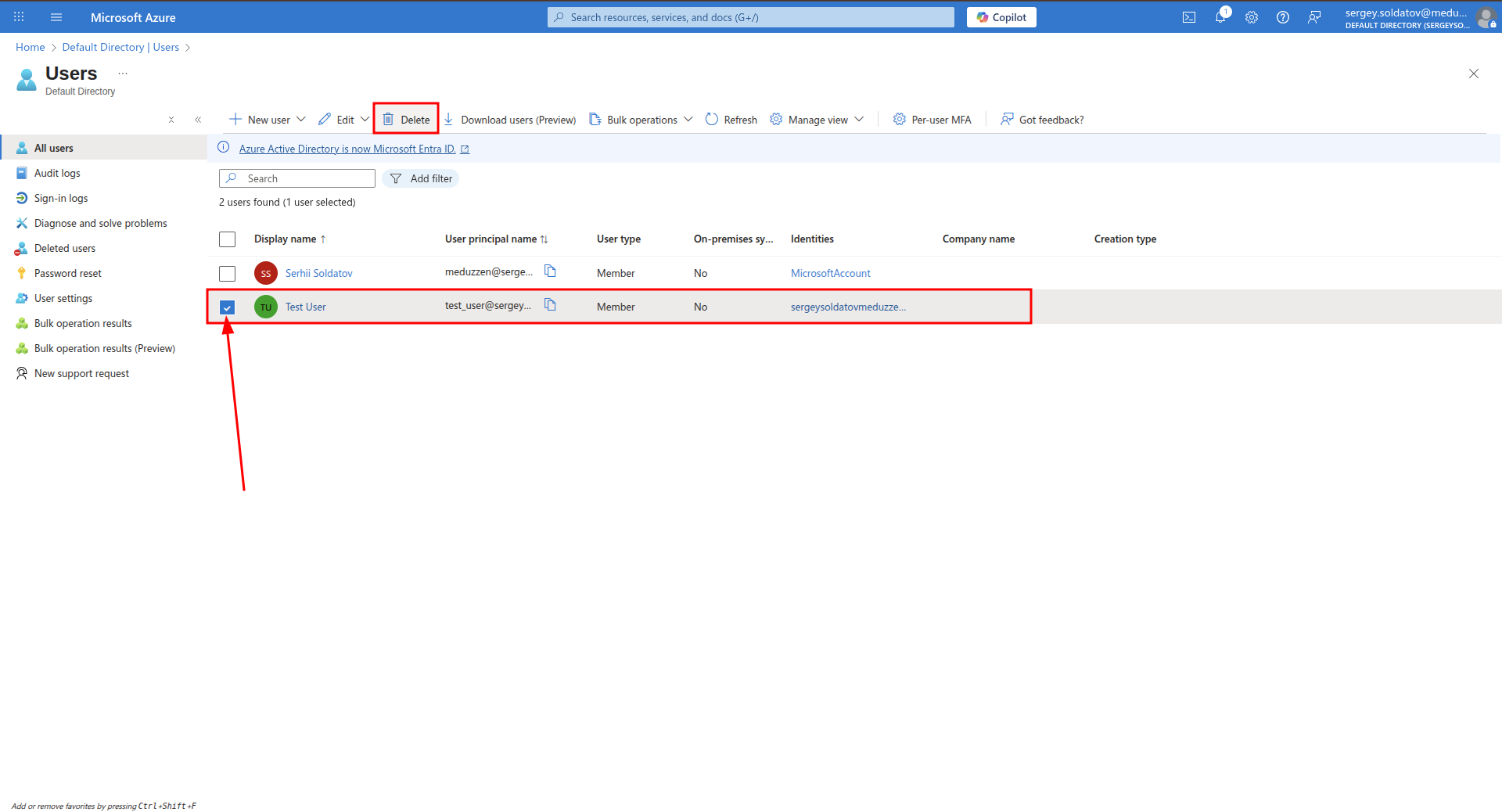Click New user in the toolbar

(260, 120)
